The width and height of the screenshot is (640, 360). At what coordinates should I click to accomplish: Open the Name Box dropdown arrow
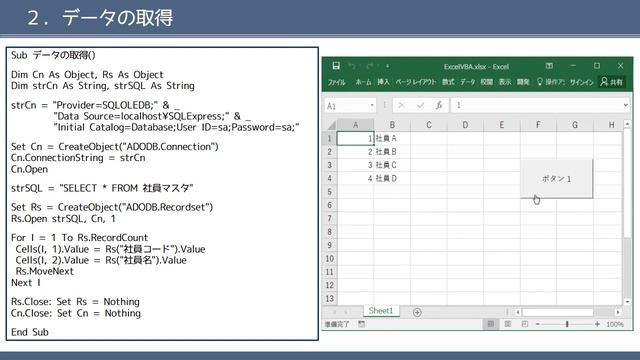(372, 105)
